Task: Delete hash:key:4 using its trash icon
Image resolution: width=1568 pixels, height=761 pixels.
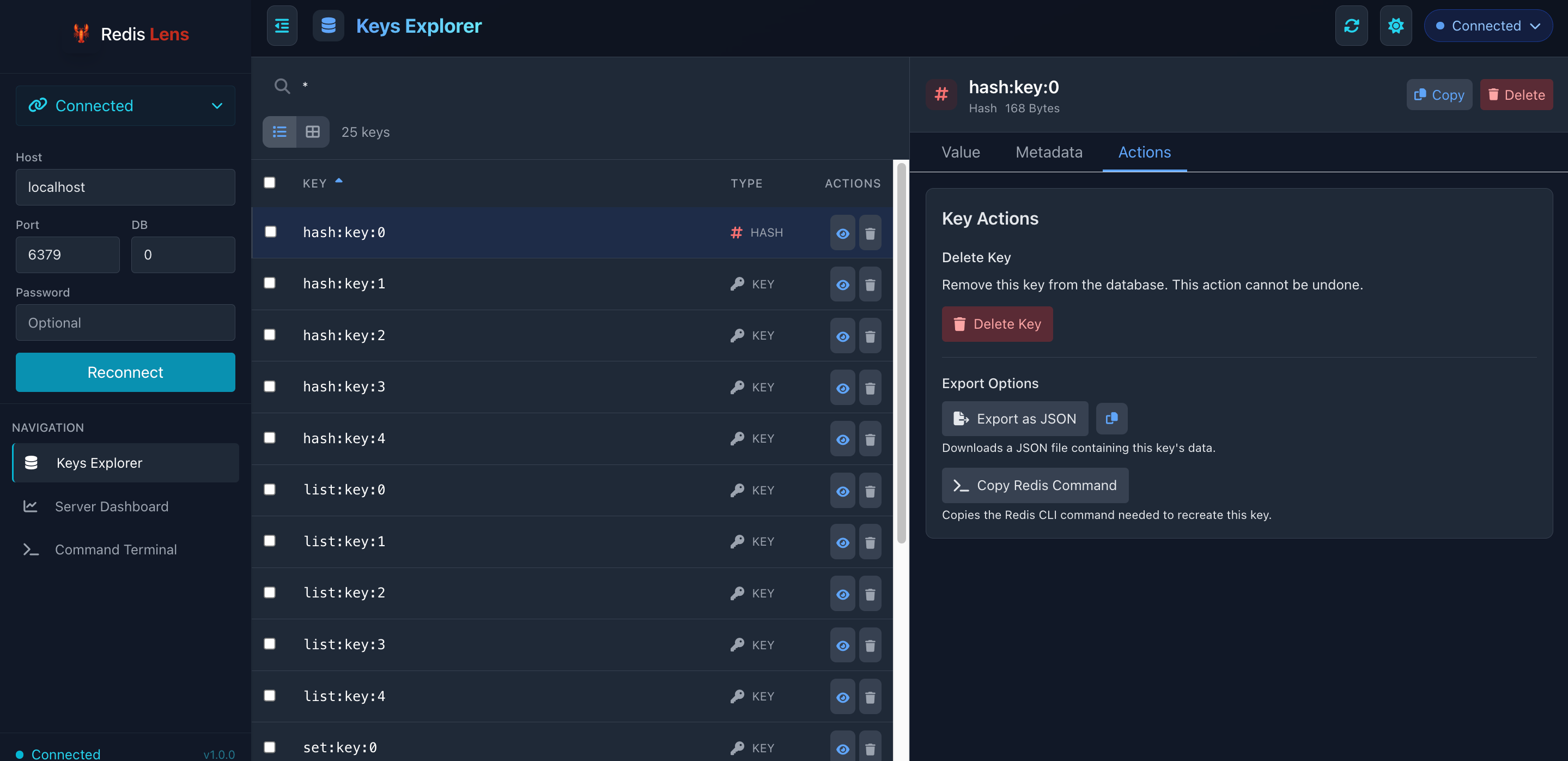Action: pyautogui.click(x=871, y=439)
